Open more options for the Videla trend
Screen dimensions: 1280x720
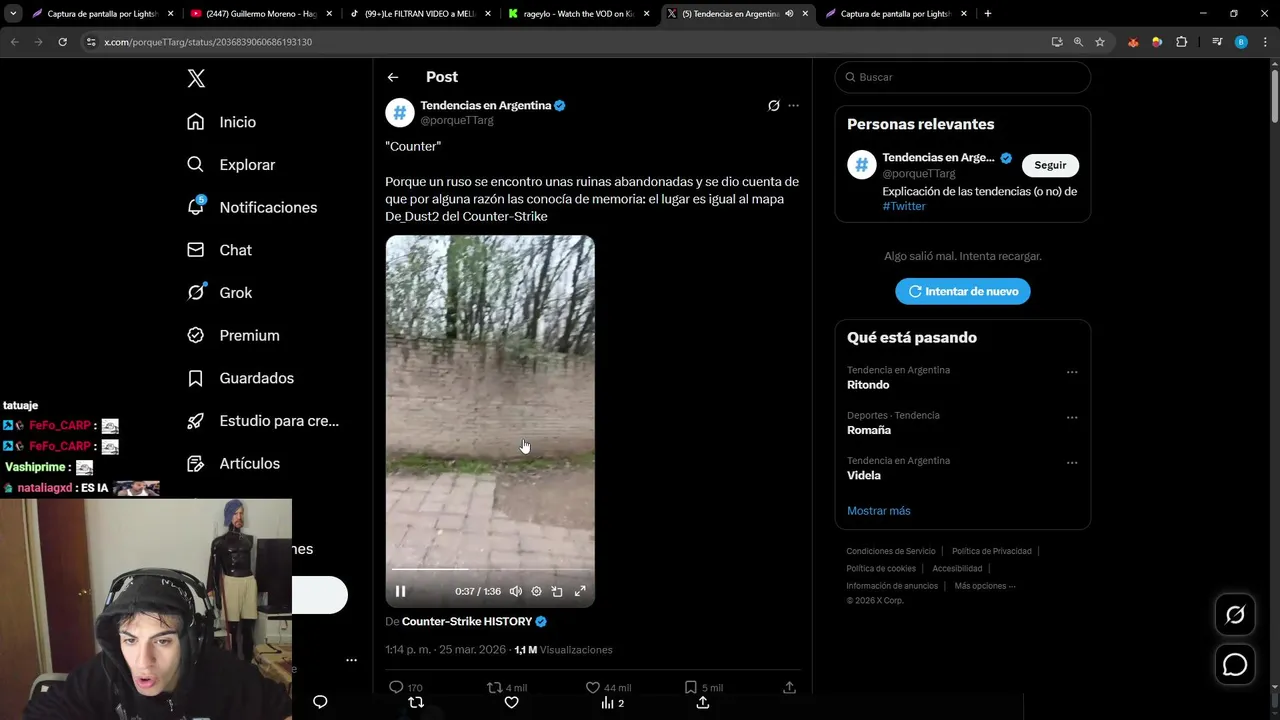tap(1072, 463)
